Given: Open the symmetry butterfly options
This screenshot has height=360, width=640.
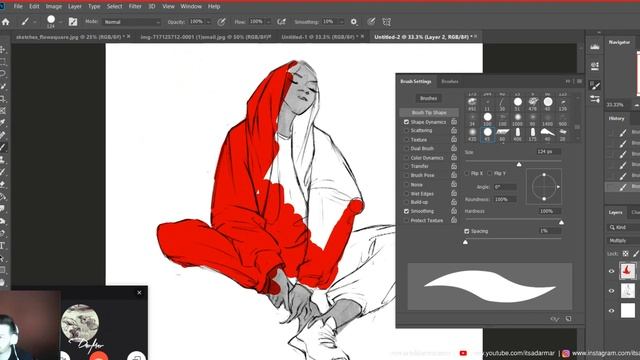Looking at the screenshot, I should click(x=386, y=22).
